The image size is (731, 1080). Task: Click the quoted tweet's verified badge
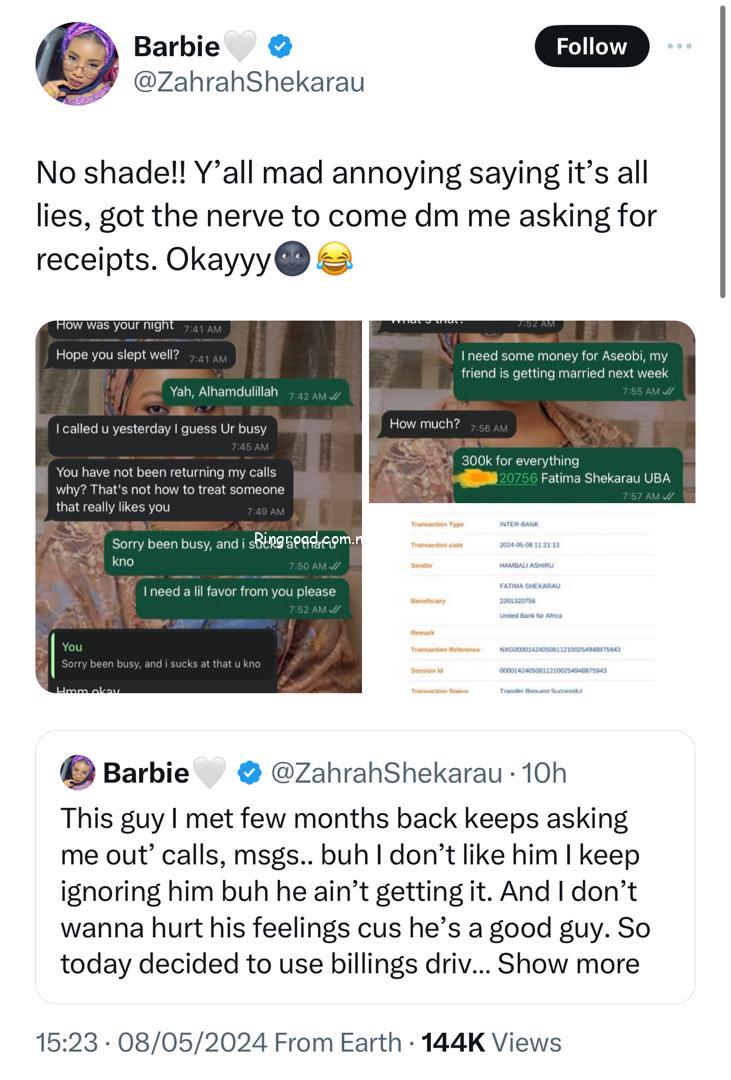[248, 772]
